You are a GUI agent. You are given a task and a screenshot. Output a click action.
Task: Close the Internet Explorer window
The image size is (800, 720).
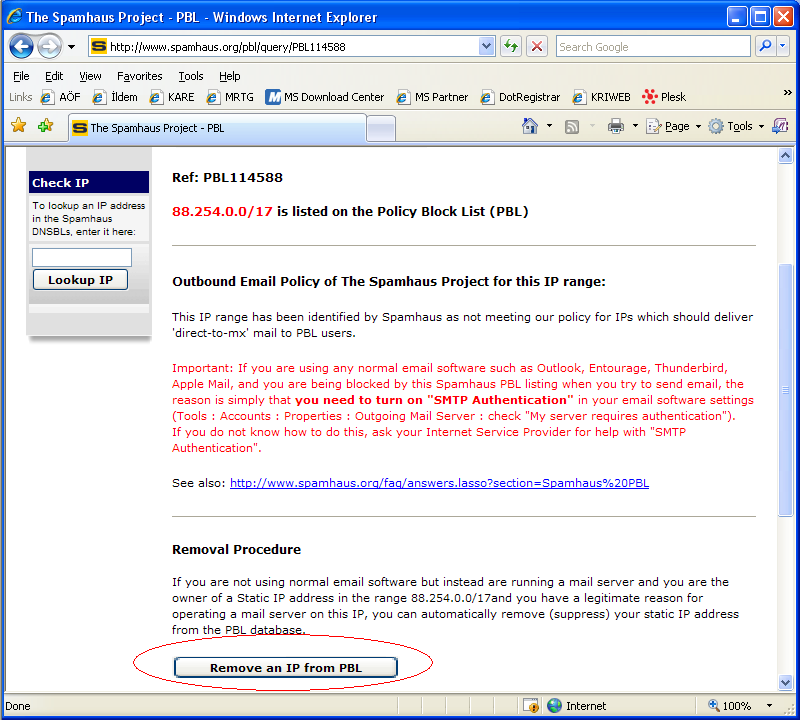click(x=783, y=17)
